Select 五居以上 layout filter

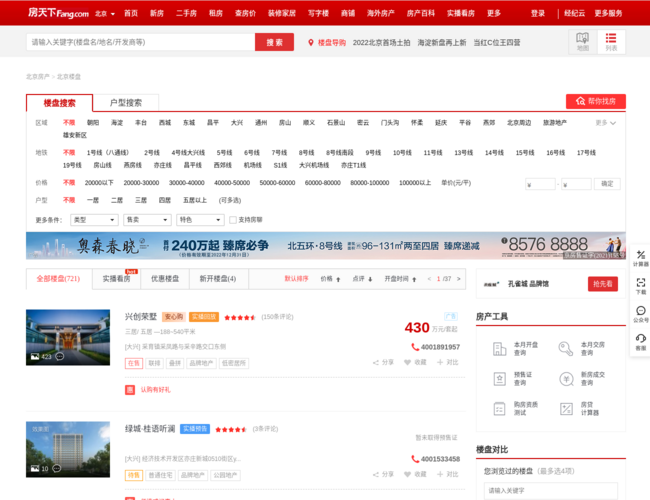pyautogui.click(x=195, y=200)
